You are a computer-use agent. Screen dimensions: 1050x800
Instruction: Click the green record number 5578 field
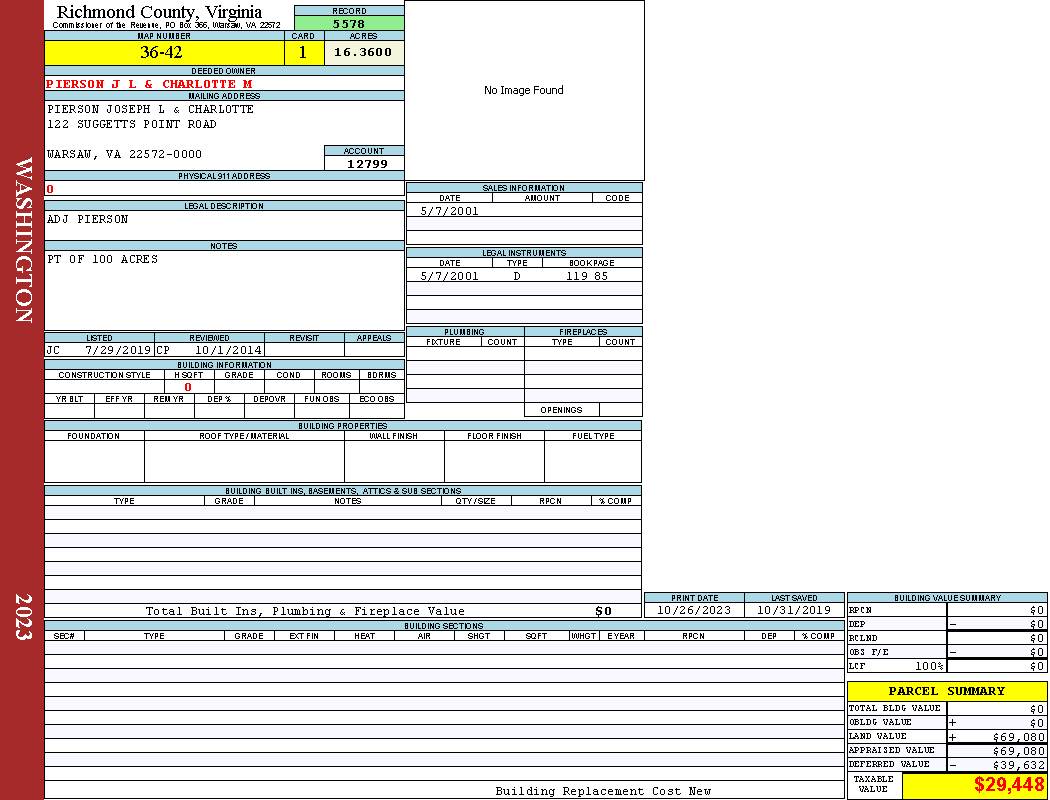[x=349, y=23]
